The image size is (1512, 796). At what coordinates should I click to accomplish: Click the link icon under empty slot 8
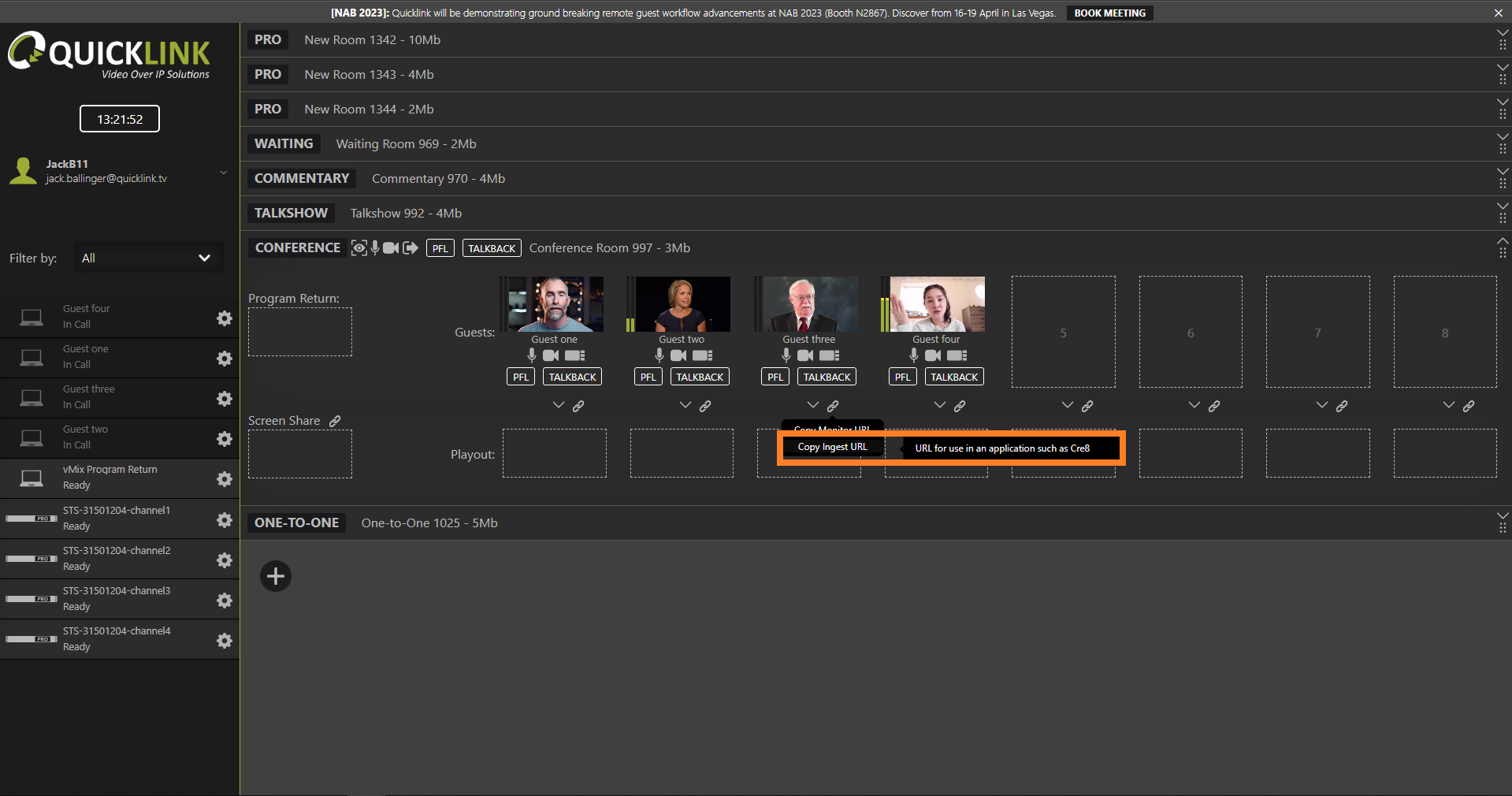1469,406
